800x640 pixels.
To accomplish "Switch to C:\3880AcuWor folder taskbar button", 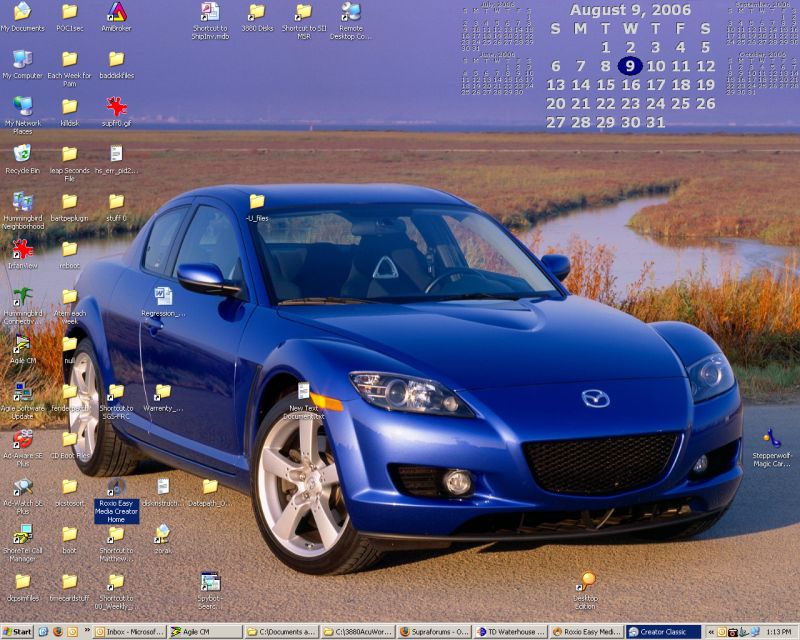I will point(357,632).
